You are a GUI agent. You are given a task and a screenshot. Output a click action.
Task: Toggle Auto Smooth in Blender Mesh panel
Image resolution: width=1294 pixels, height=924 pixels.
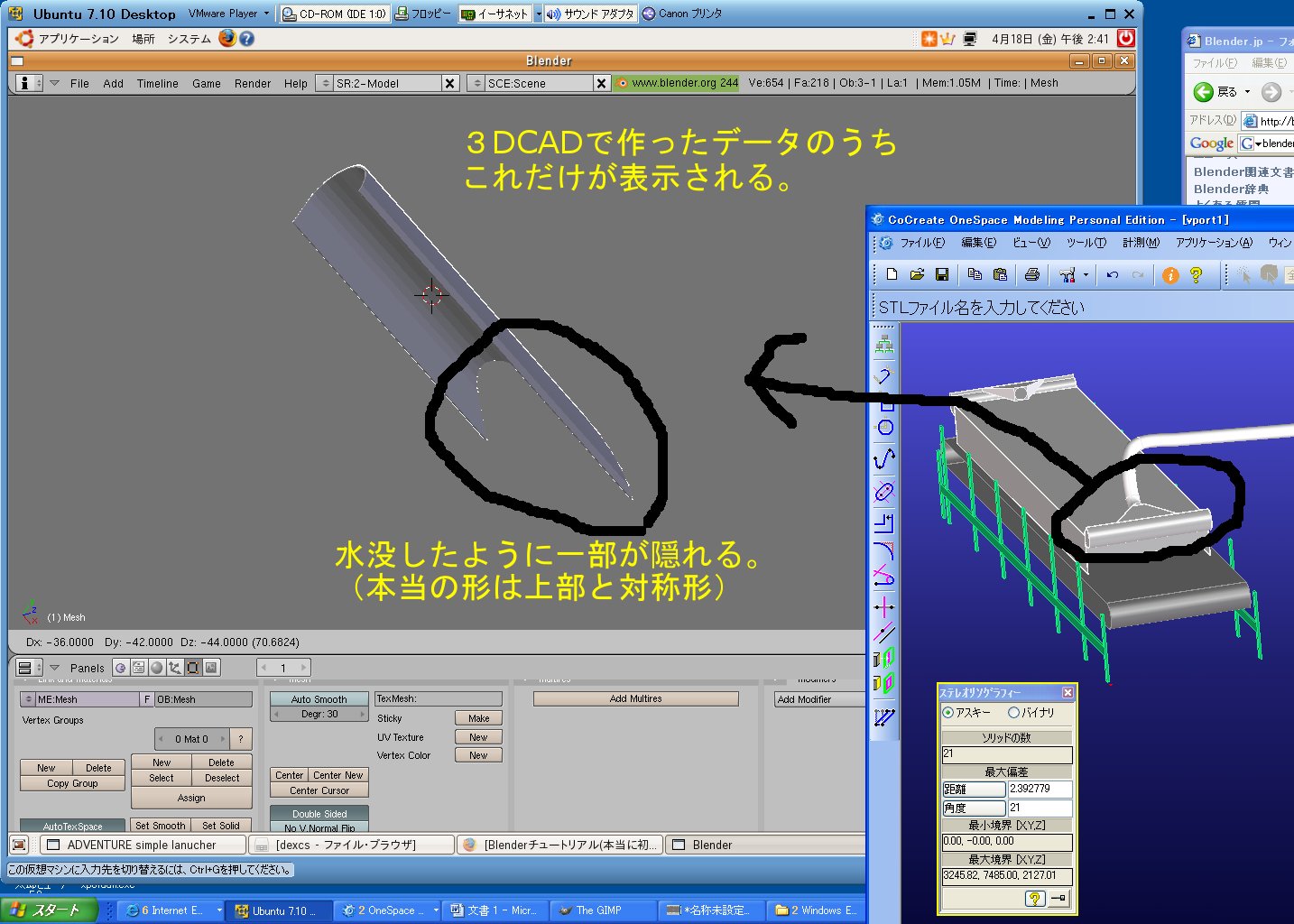[319, 698]
